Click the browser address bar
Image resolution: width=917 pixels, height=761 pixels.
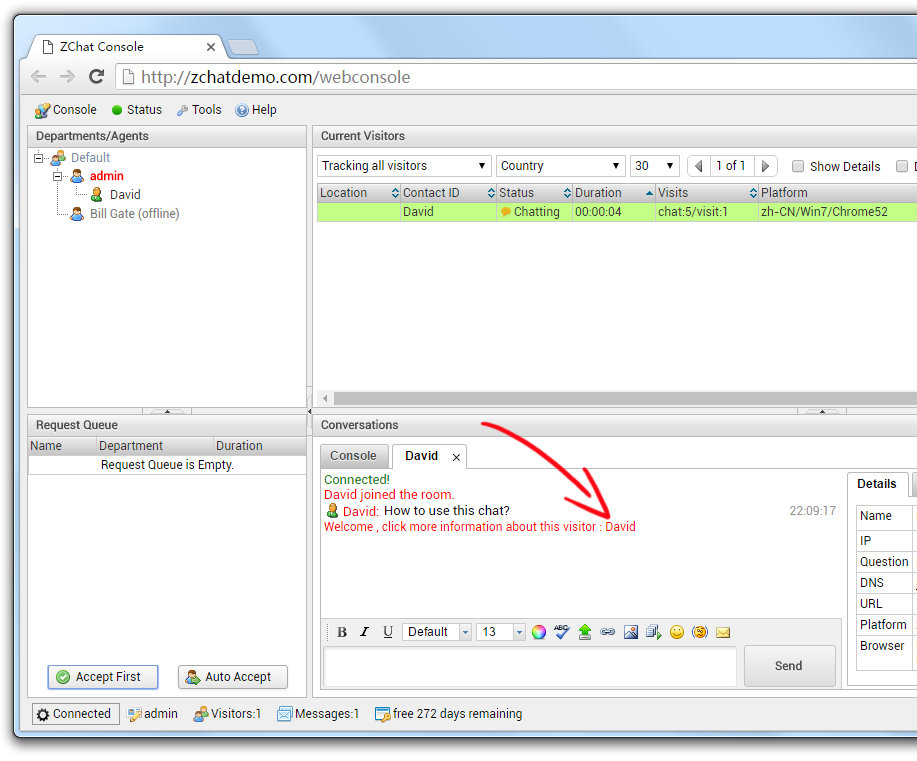(516, 77)
